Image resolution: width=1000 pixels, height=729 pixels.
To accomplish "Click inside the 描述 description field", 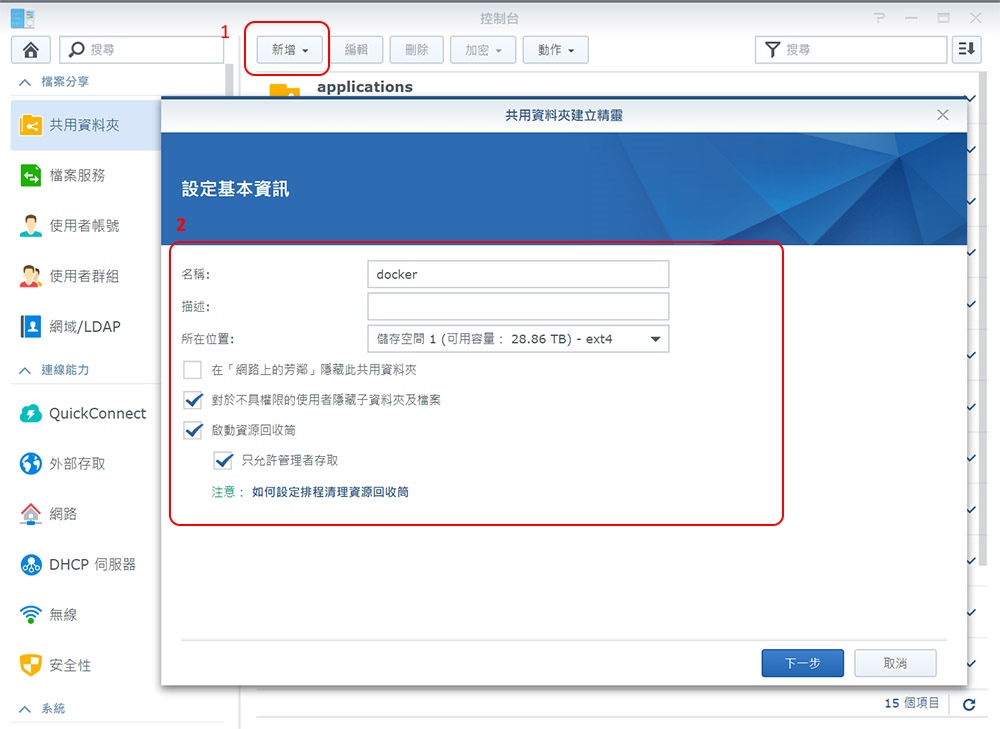I will [x=518, y=306].
